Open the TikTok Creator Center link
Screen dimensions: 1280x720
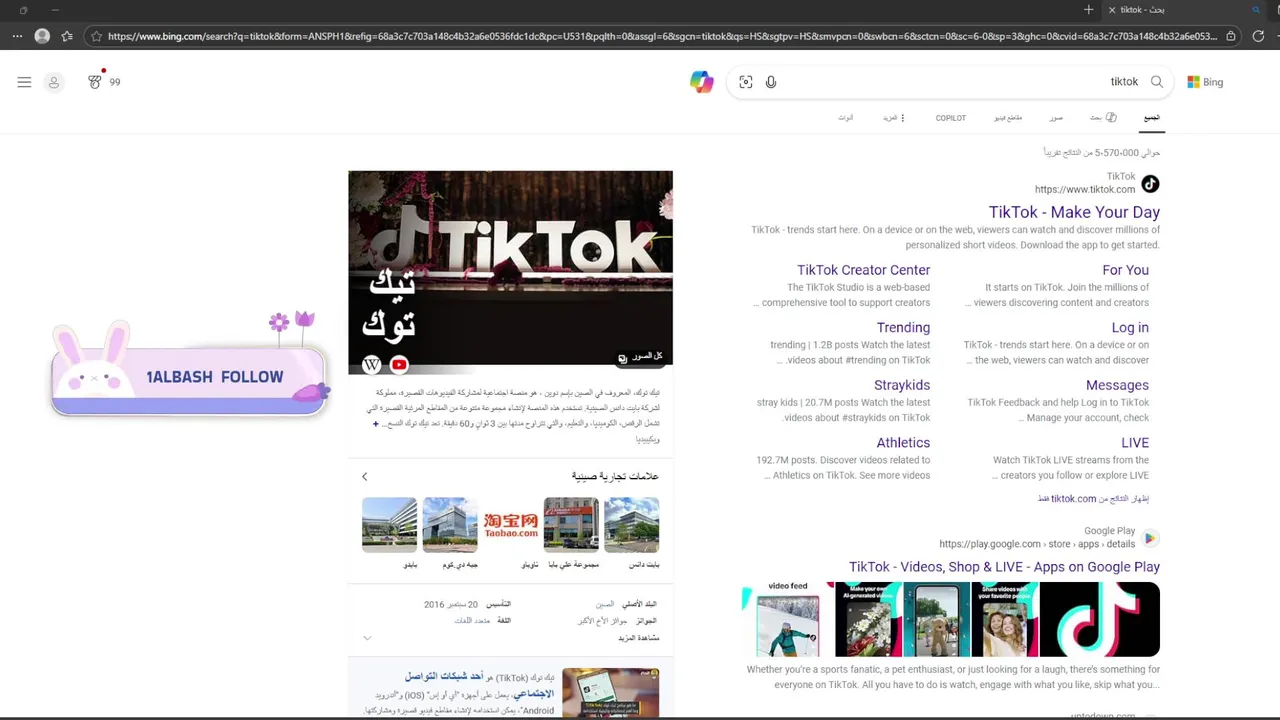point(863,270)
